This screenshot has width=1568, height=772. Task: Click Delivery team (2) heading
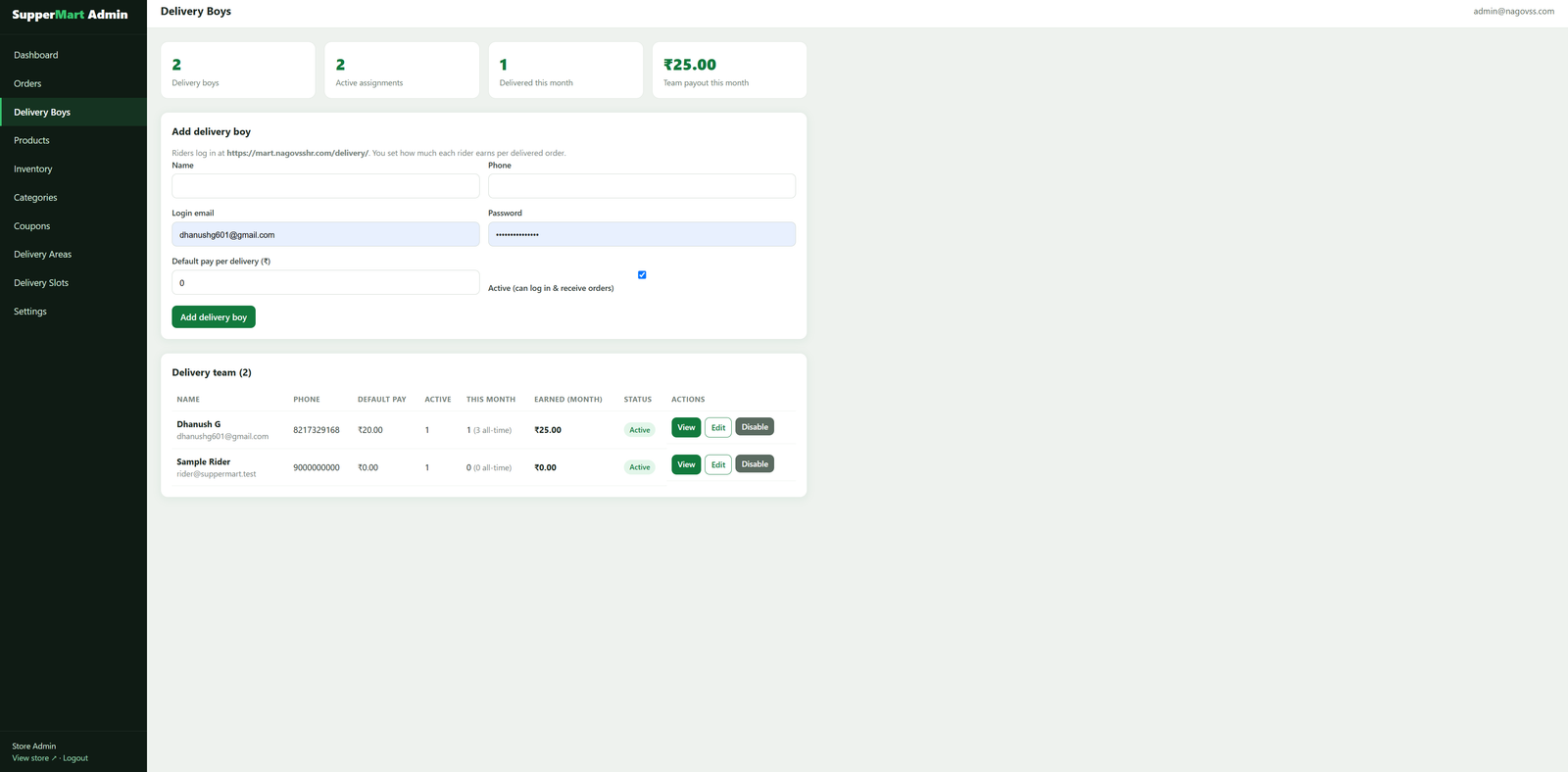point(212,372)
